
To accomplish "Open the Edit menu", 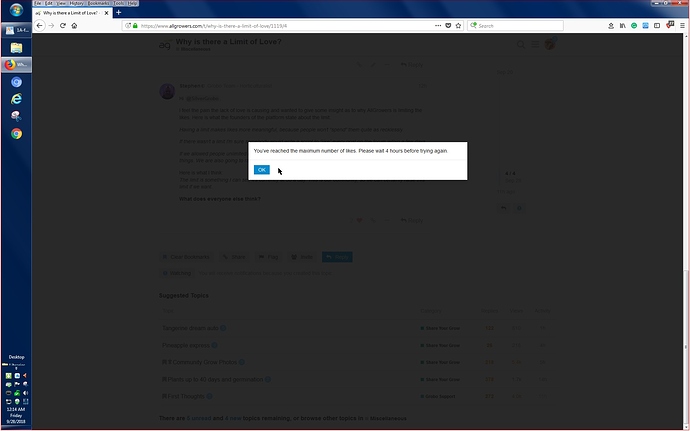I will (49, 3).
